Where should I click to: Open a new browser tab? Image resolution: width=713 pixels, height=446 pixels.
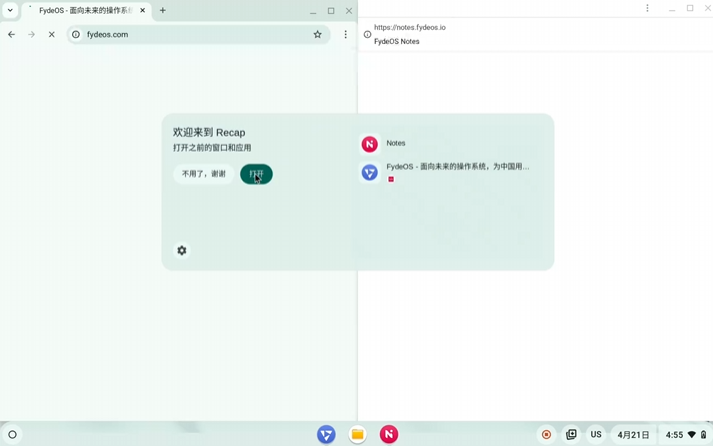[x=162, y=10]
